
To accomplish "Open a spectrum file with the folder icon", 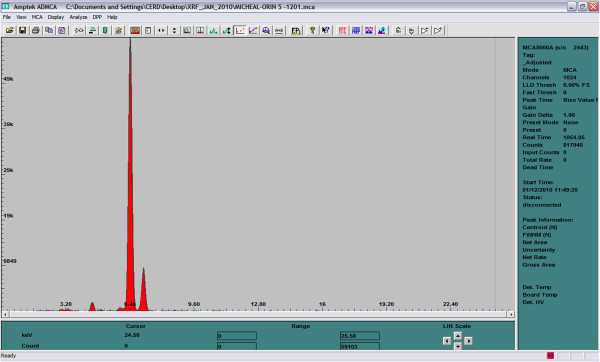I will coord(10,30).
